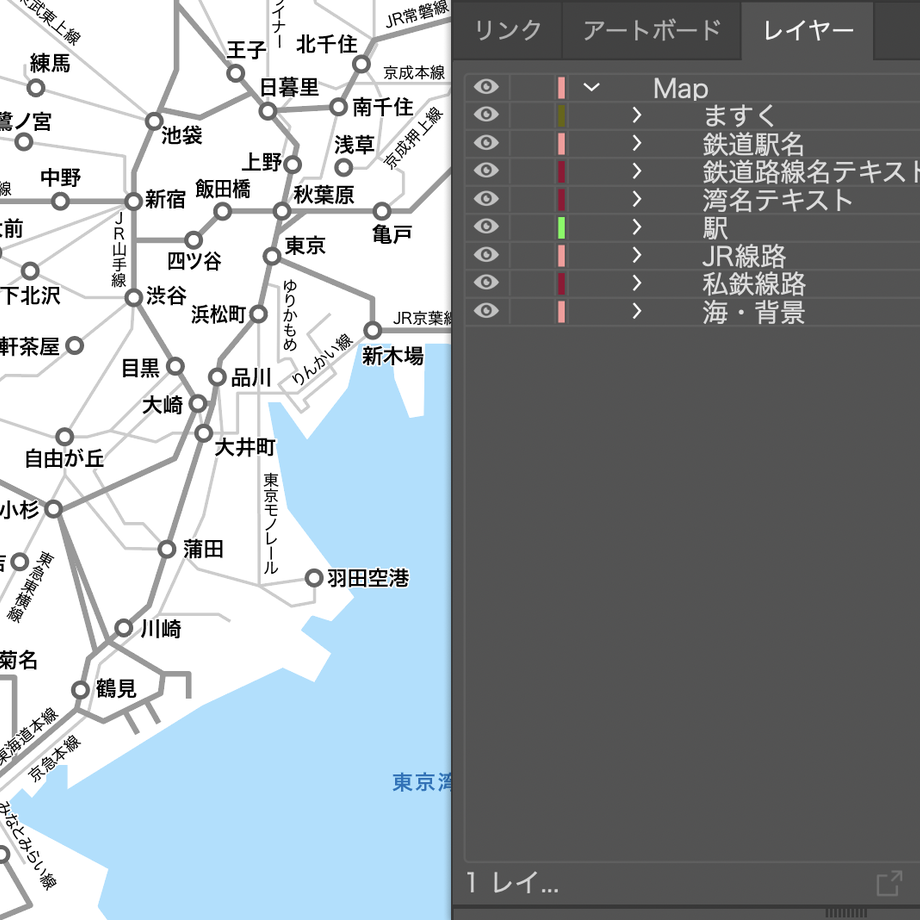The height and width of the screenshot is (920, 920).
Task: Click the 大井町 station circle marker
Action: (x=204, y=434)
